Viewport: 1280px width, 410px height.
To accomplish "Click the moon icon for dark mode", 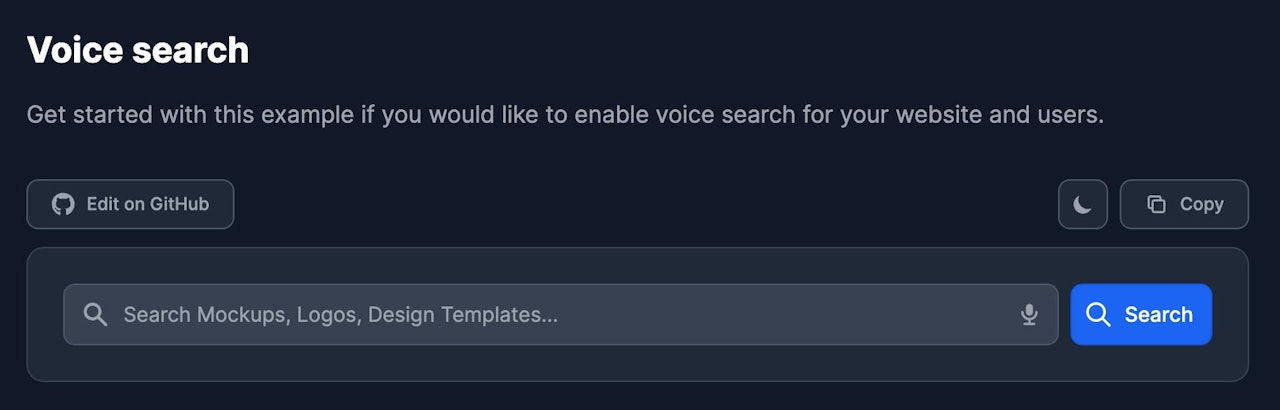I will (x=1082, y=205).
